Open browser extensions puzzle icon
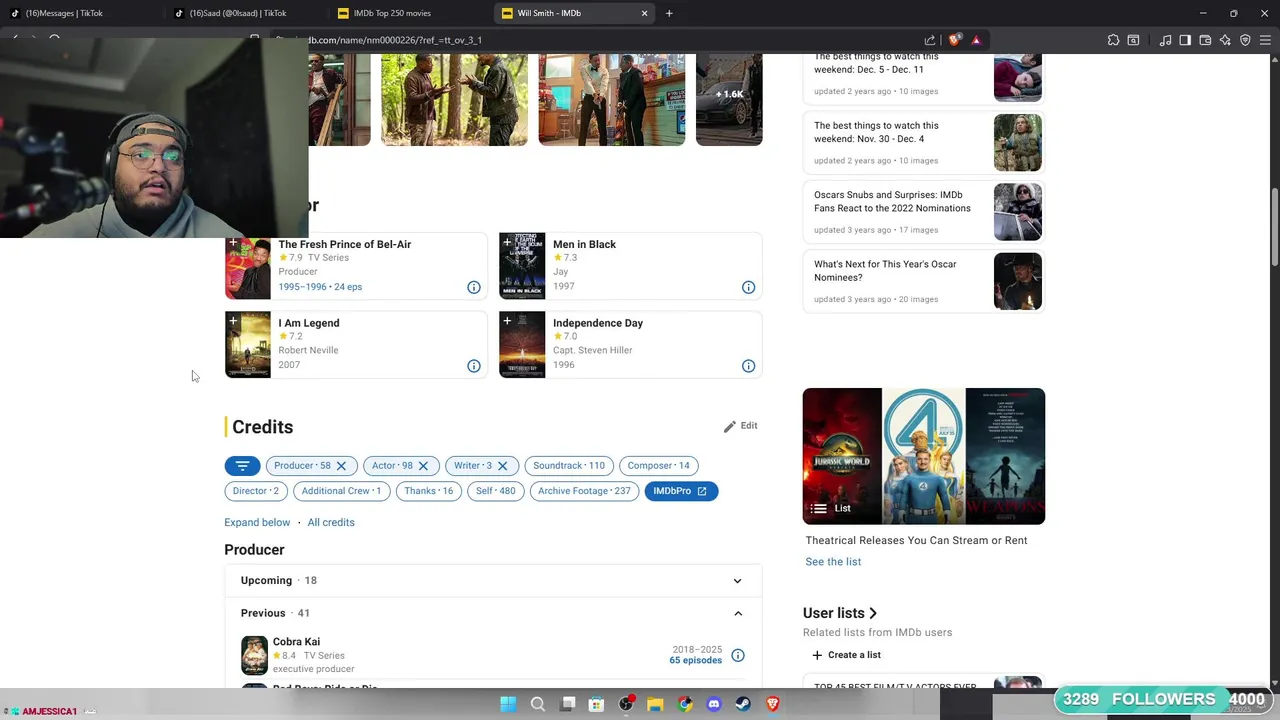This screenshot has width=1280, height=720. point(1113,40)
